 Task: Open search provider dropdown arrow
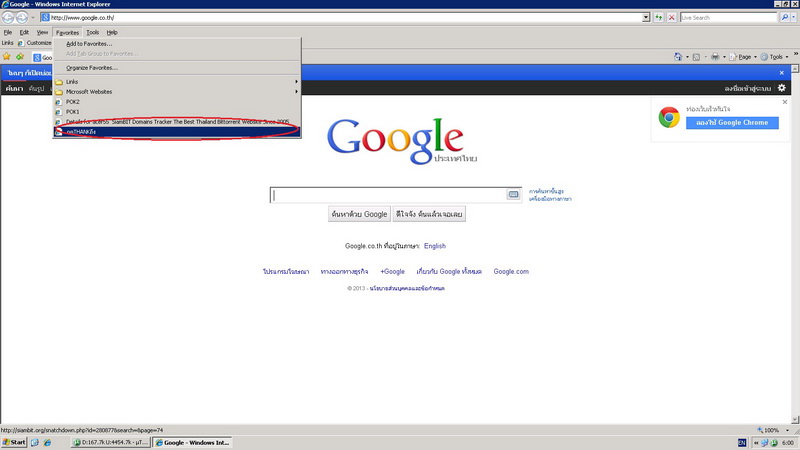pos(793,17)
